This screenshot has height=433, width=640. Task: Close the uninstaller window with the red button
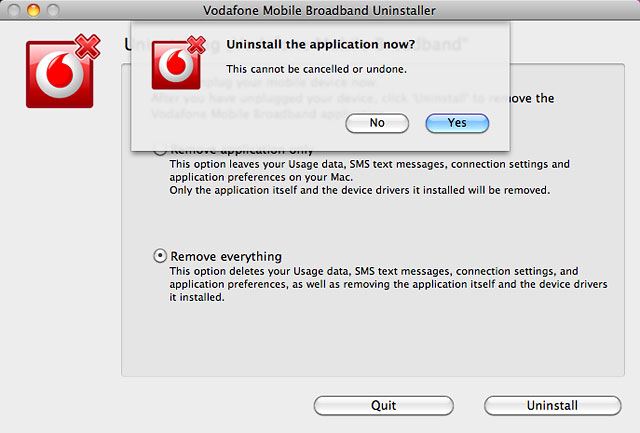click(12, 9)
